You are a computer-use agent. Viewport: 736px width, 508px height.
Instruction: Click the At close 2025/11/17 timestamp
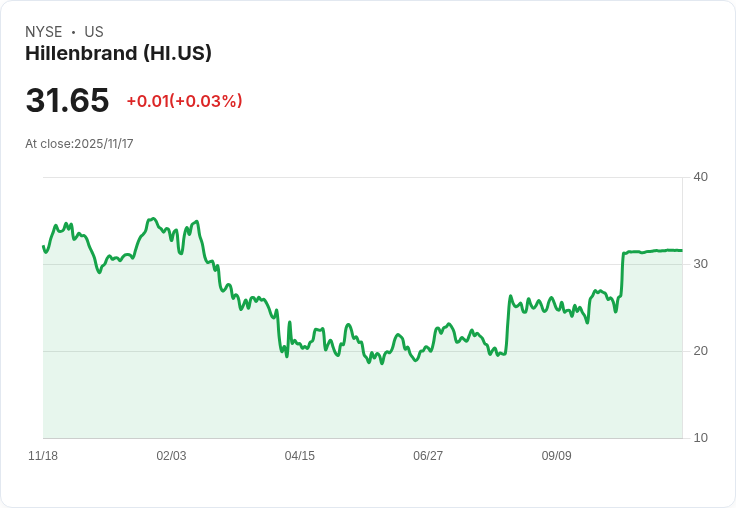click(x=79, y=144)
